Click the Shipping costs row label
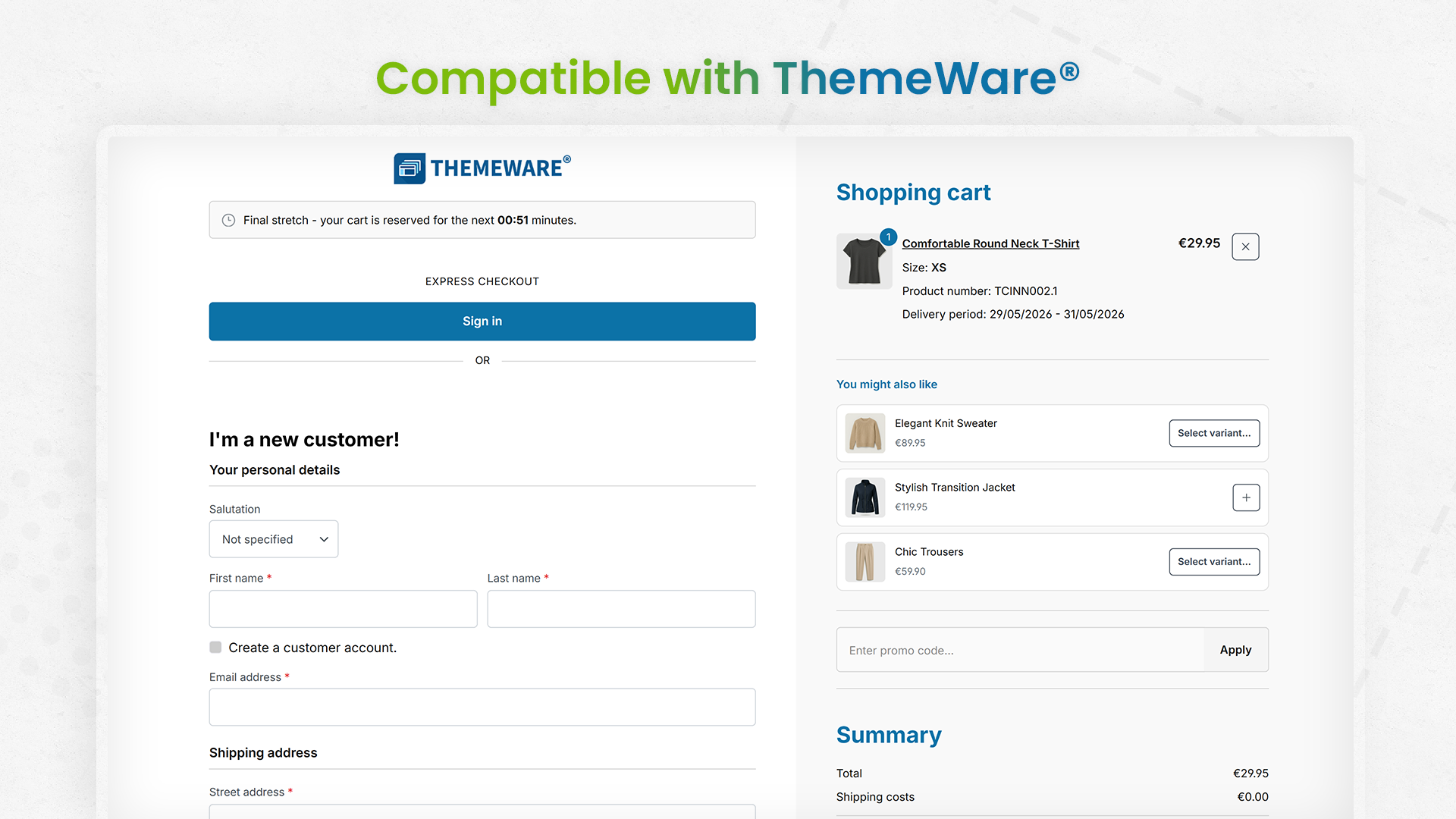Viewport: 1456px width, 819px height. click(x=875, y=797)
